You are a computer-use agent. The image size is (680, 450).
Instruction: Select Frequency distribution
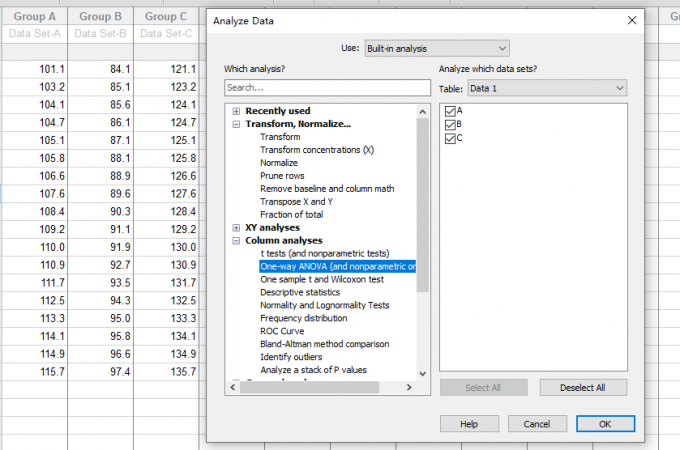pyautogui.click(x=304, y=318)
